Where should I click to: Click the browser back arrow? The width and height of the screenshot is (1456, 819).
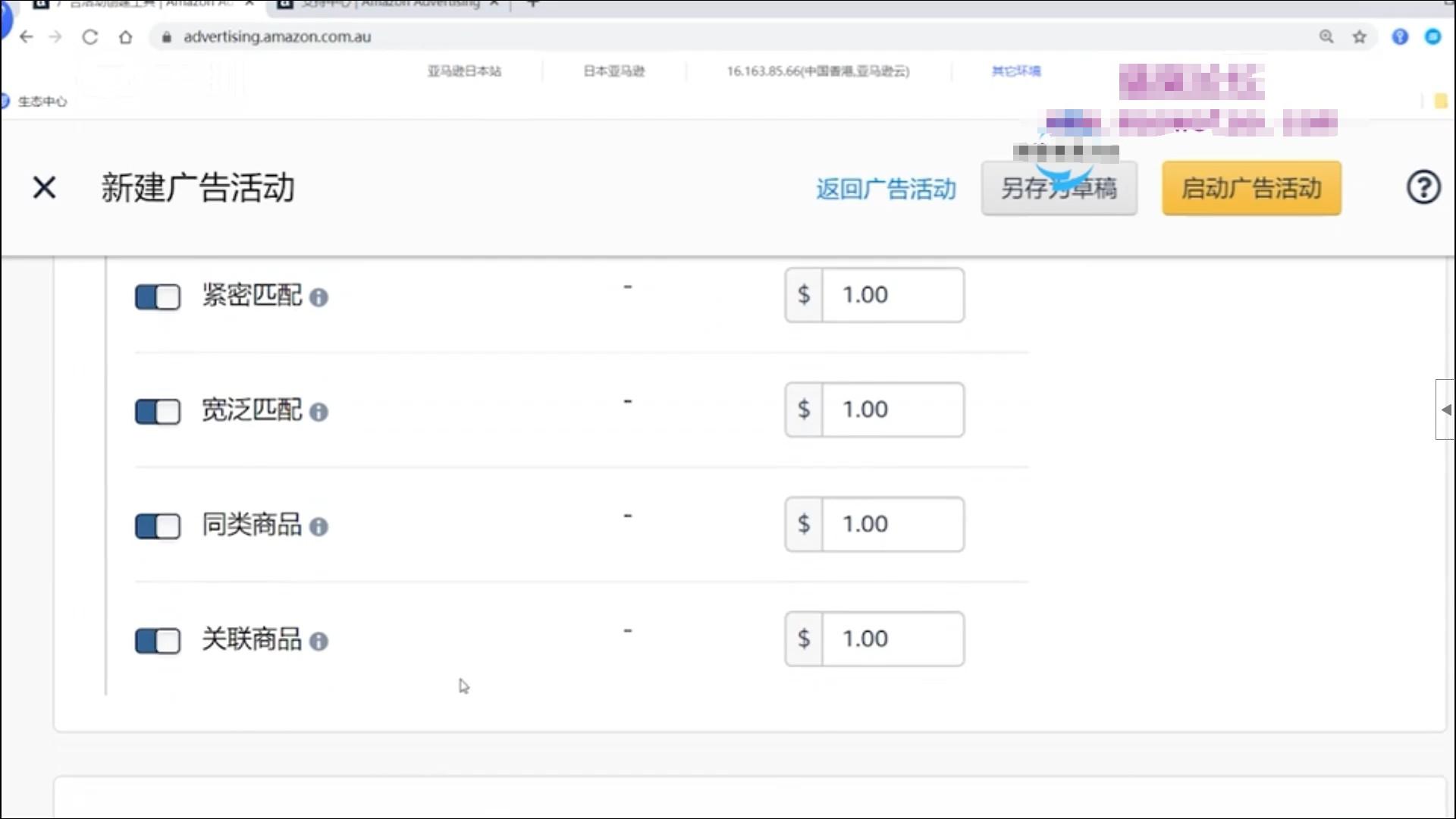pos(27,36)
